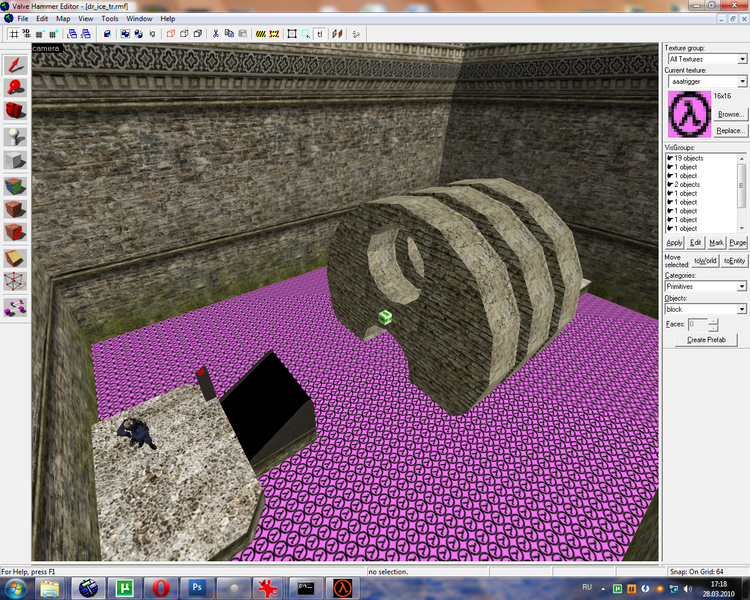Screen dimensions: 750x600
Task: Select the Path tool
Action: coord(15,307)
